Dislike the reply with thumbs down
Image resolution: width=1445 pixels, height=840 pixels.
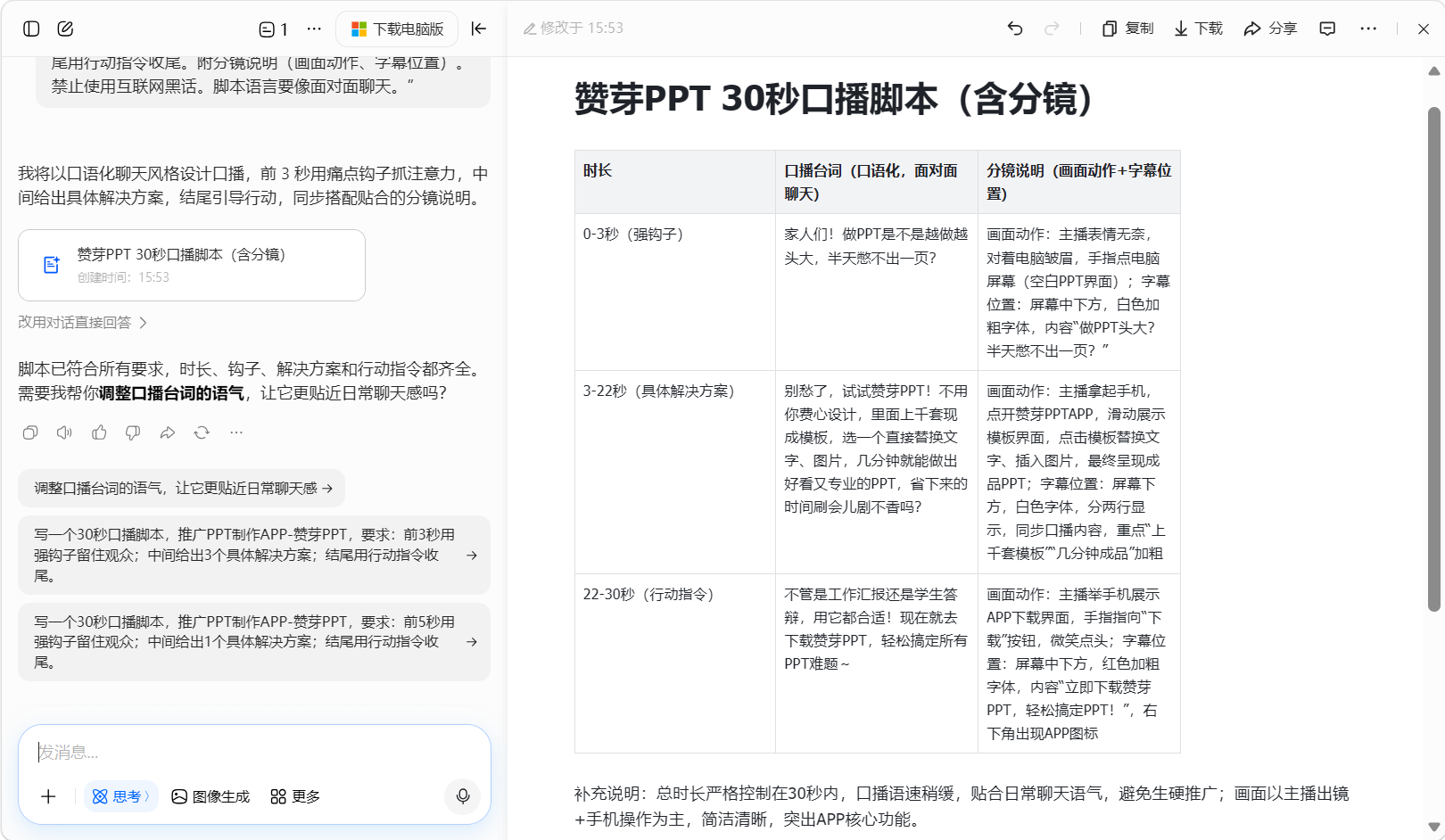point(133,432)
